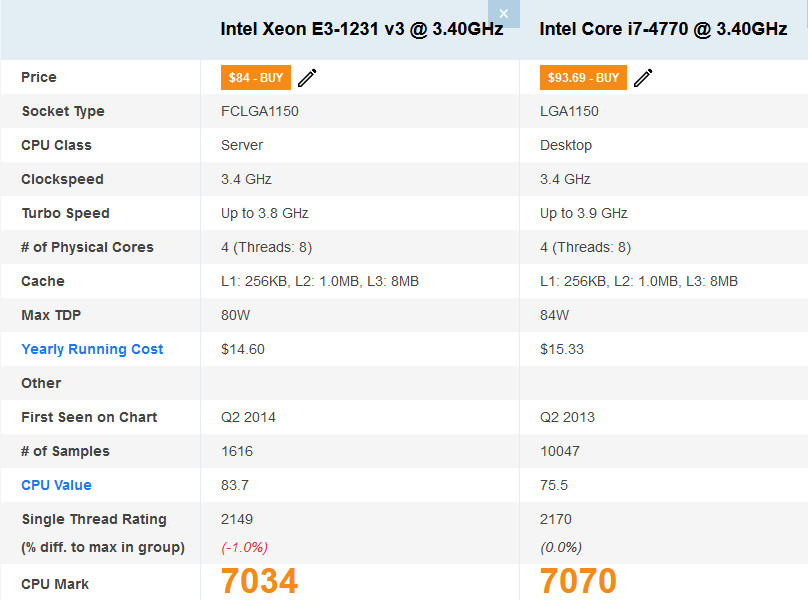Click the pencil edit icon beside the $84 price

point(307,78)
